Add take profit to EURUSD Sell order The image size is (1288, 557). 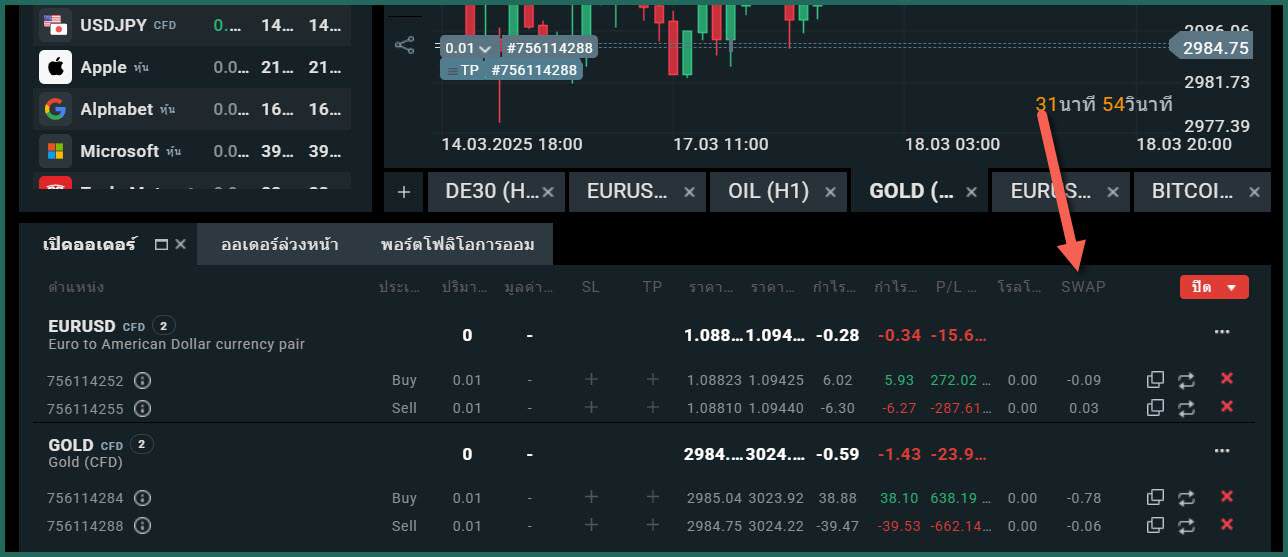pos(653,408)
